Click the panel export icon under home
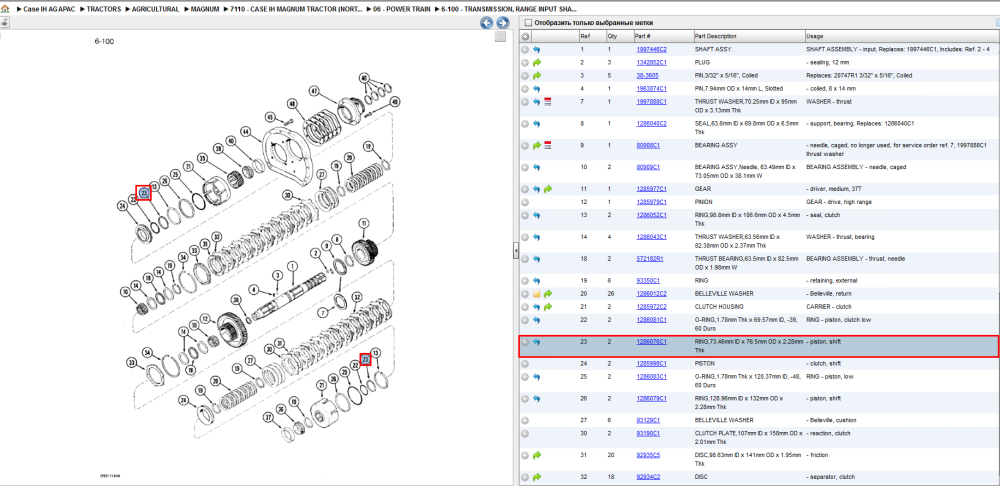This screenshot has height=486, width=1000. 4,23
